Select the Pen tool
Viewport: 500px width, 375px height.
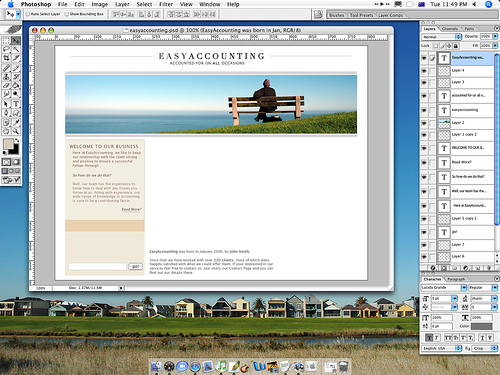(6, 113)
